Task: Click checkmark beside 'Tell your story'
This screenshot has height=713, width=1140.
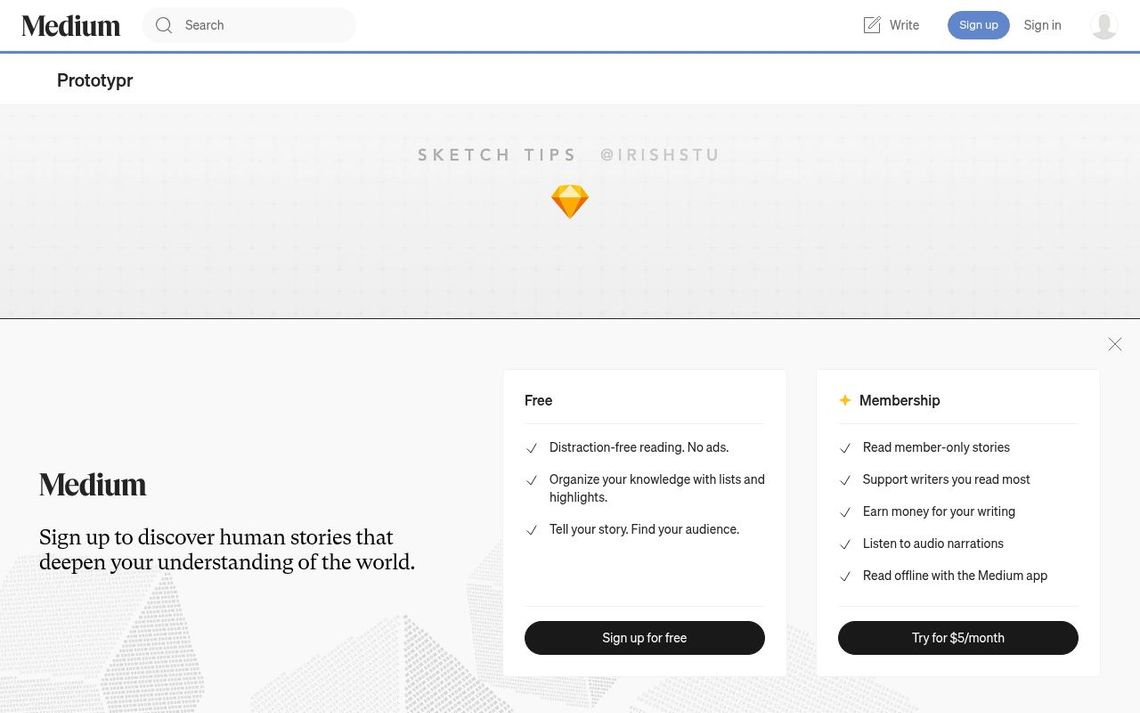Action: (531, 530)
